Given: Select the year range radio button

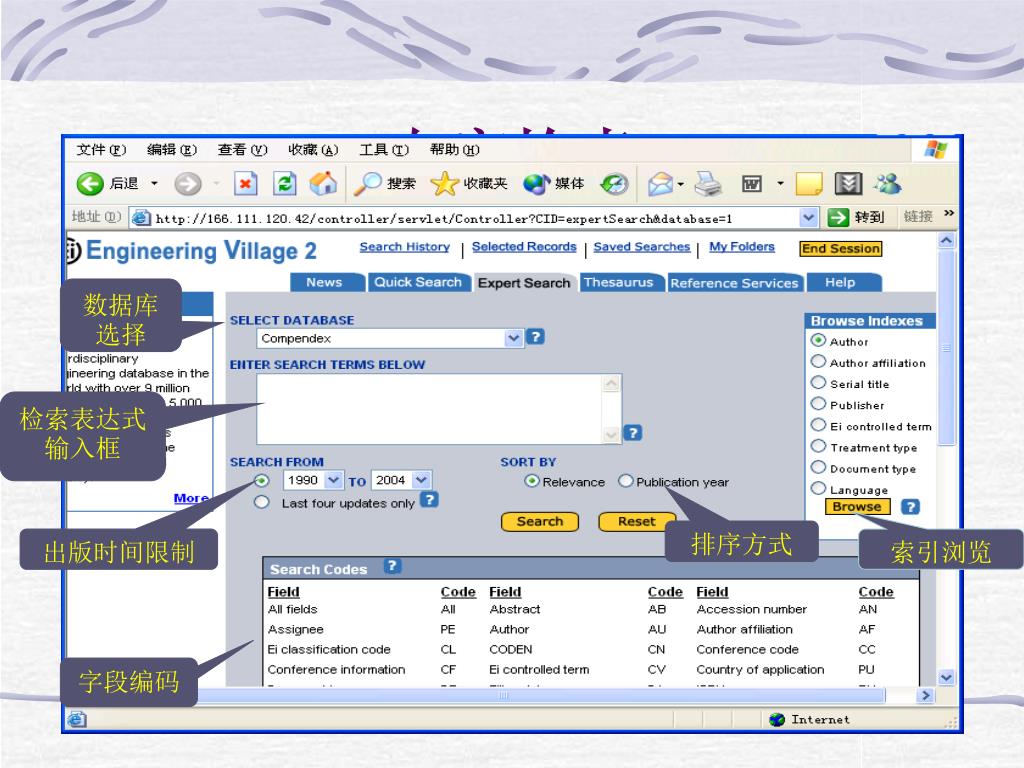Looking at the screenshot, I should point(262,481).
